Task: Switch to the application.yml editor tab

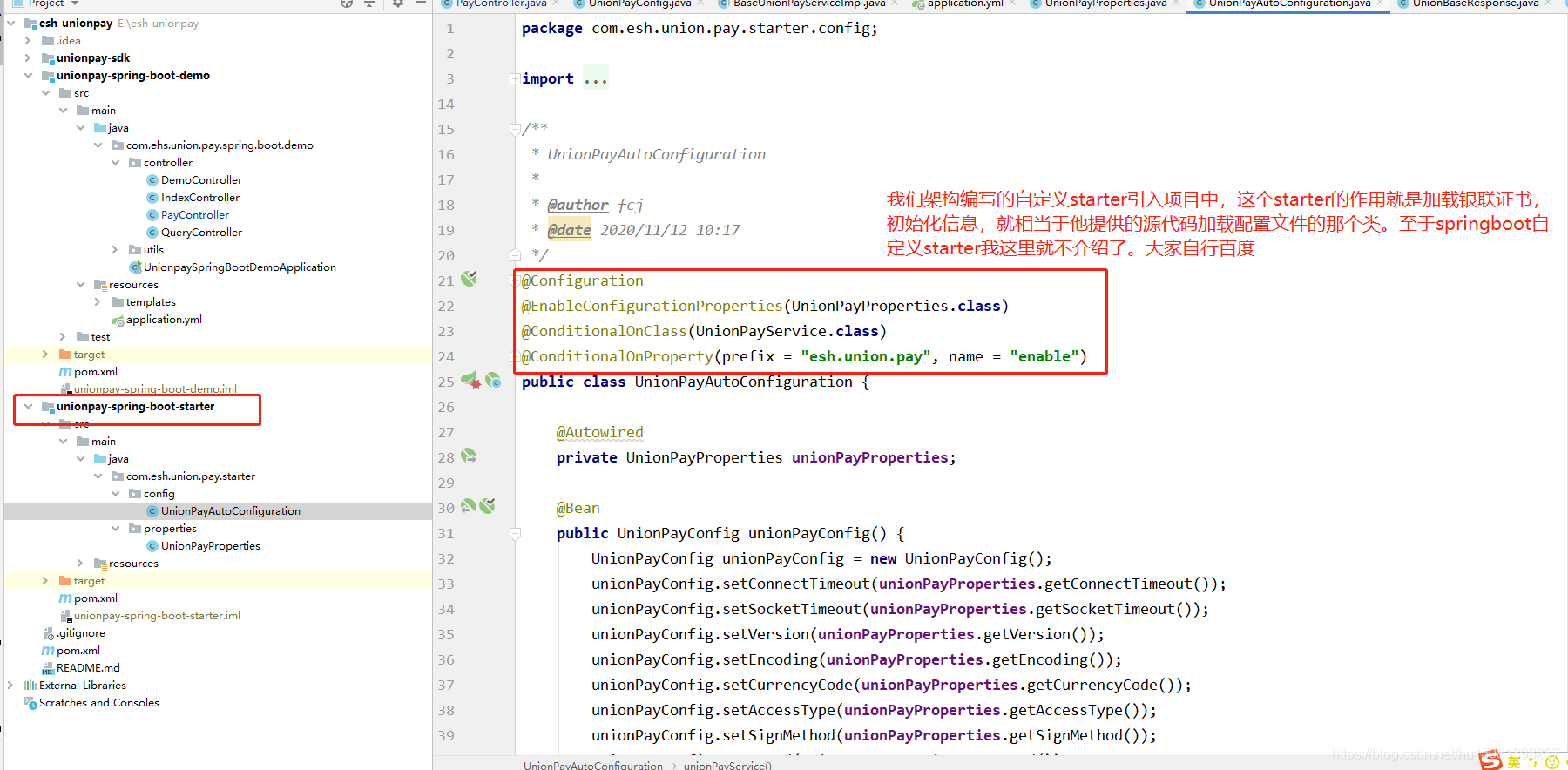Action: point(964,3)
